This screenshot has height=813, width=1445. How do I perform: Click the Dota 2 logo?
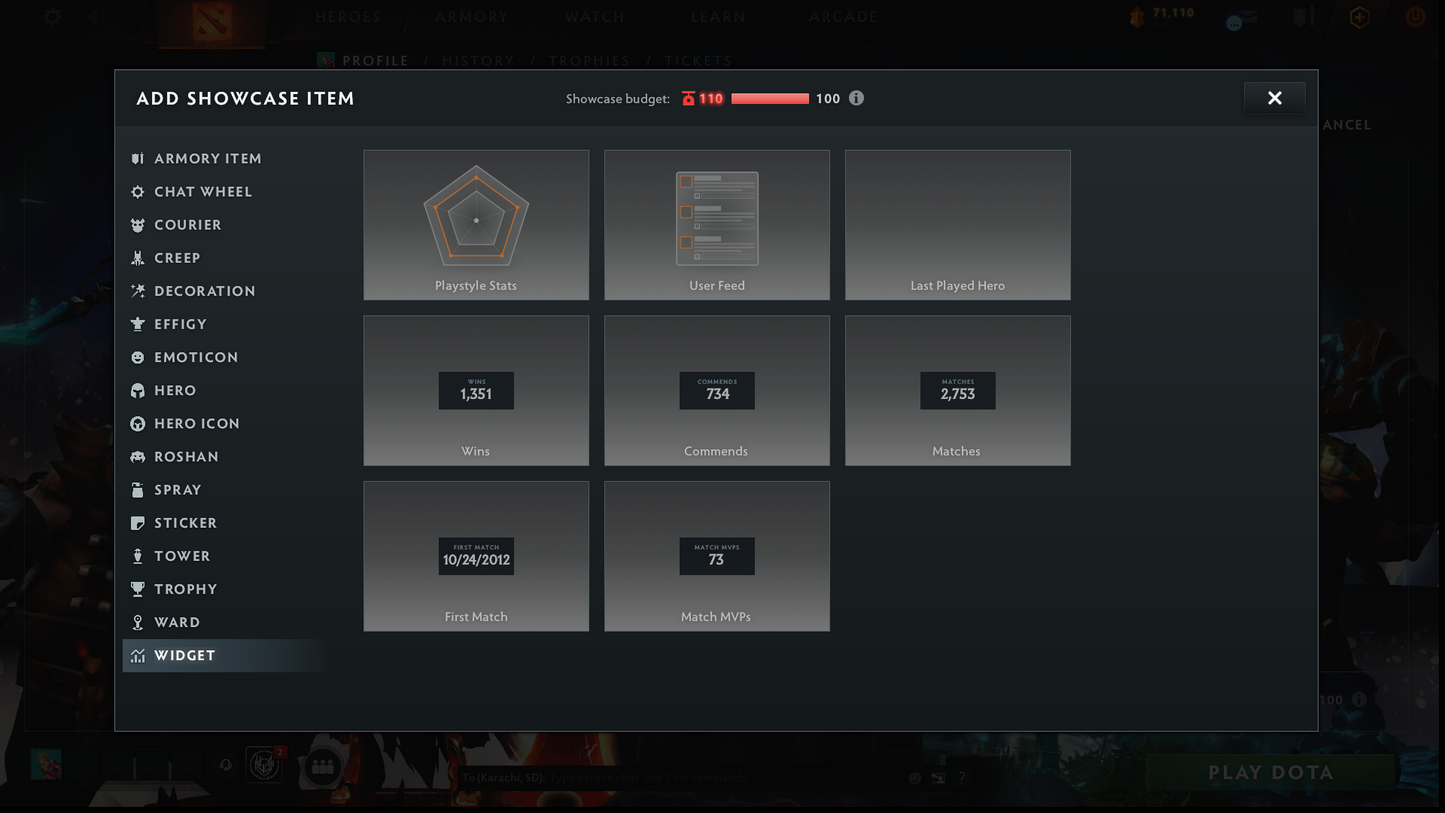[214, 20]
